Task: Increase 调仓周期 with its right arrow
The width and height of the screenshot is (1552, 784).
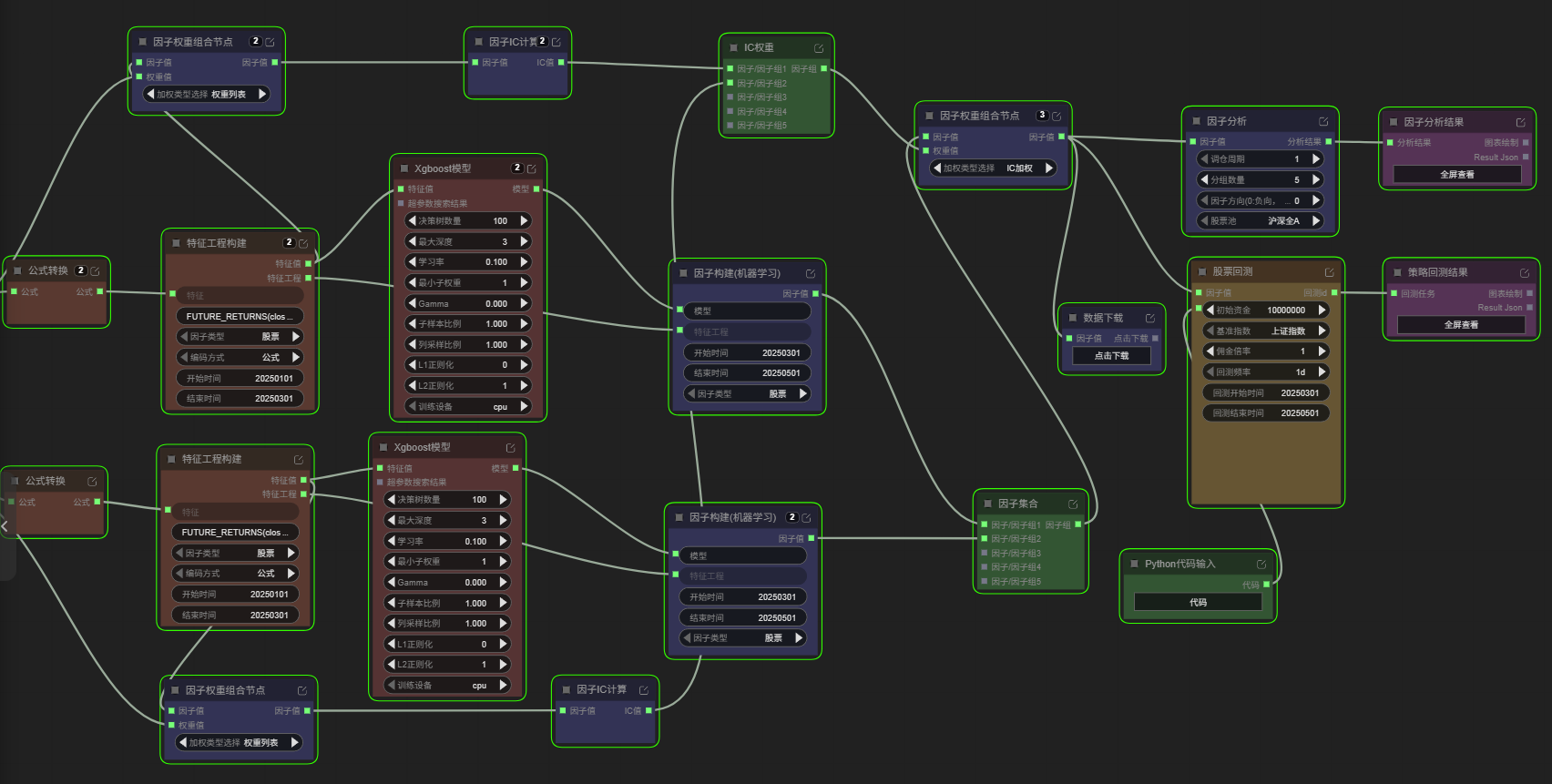Action: pyautogui.click(x=1316, y=159)
